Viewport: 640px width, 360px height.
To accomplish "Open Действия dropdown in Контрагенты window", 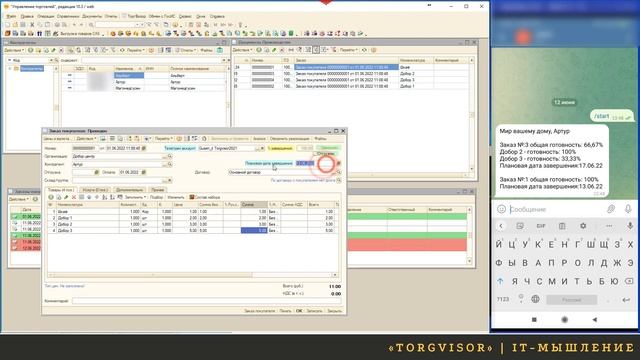I will click(14, 50).
